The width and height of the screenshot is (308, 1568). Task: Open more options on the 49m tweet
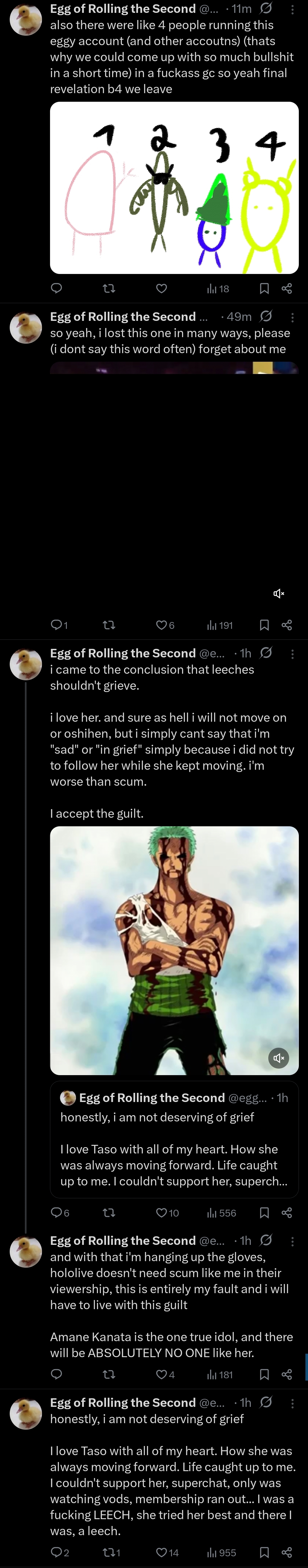pos(292,317)
